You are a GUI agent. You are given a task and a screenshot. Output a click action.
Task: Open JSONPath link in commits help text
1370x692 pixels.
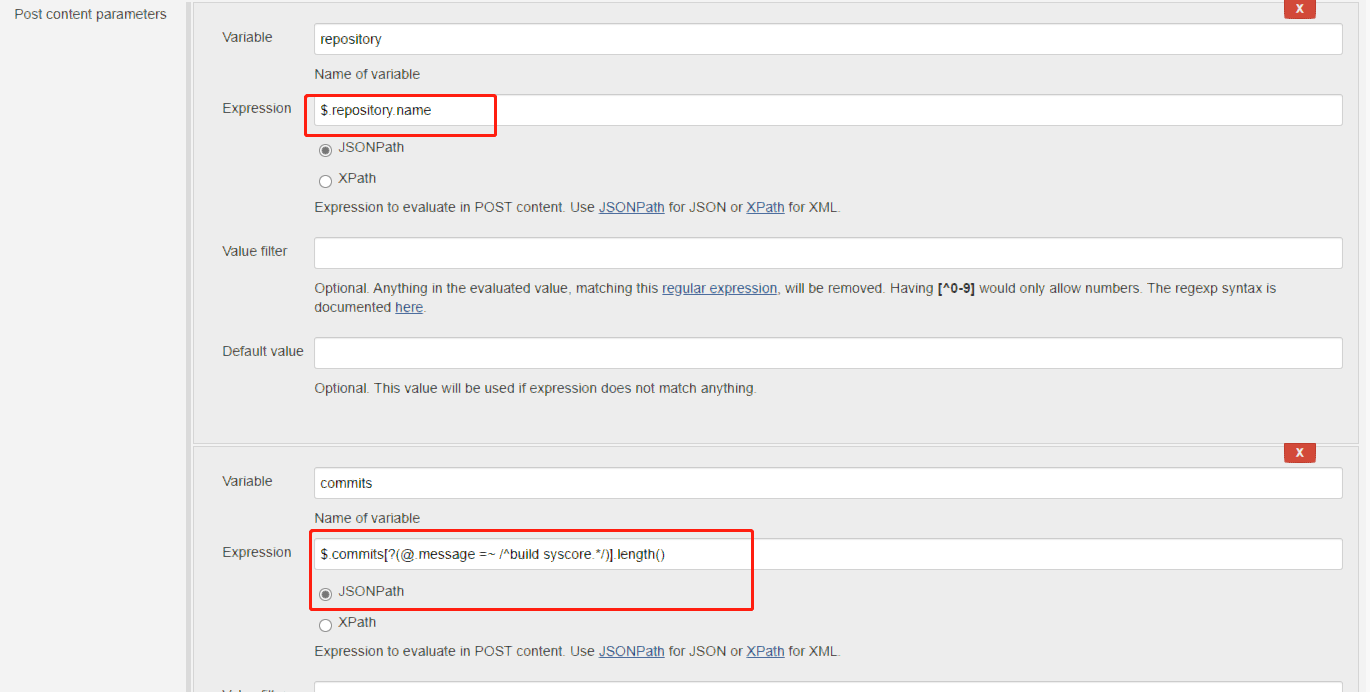pos(631,651)
